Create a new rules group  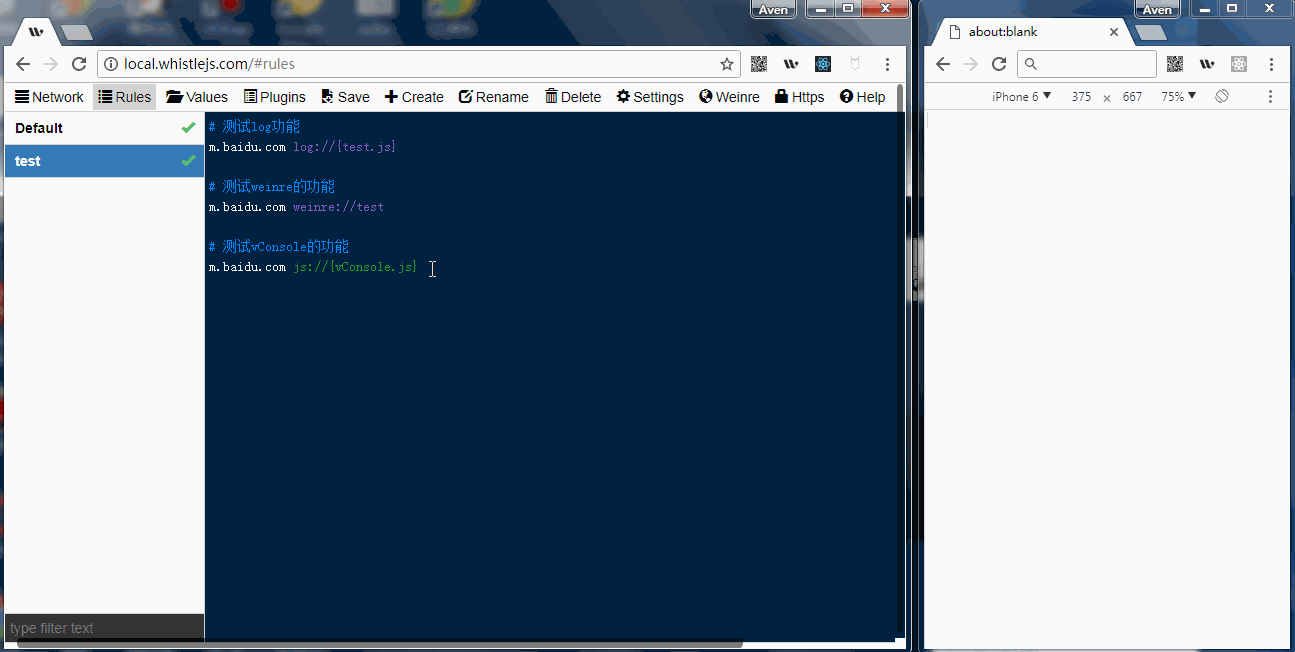(x=414, y=97)
